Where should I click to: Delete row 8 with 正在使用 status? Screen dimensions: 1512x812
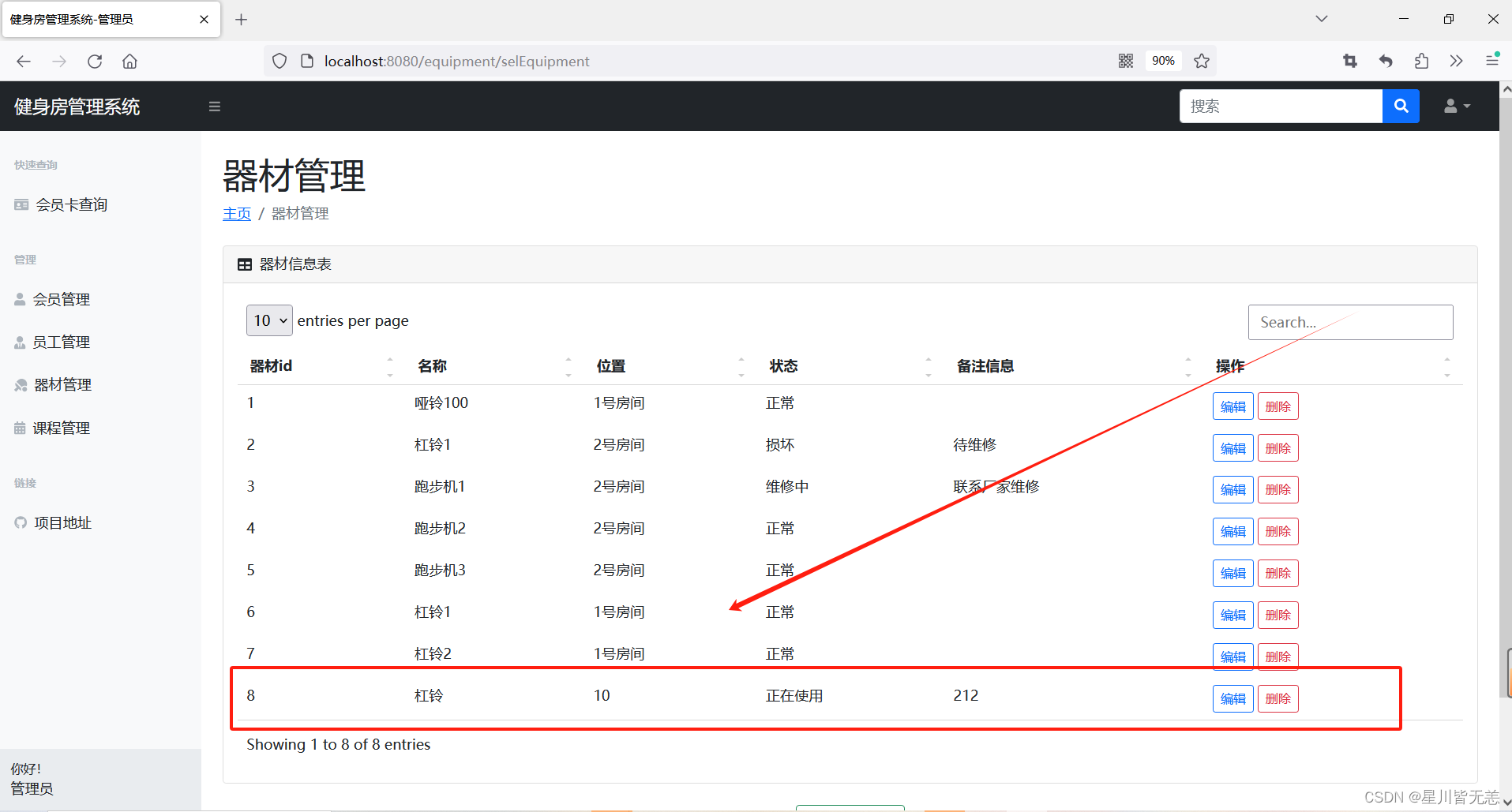(1278, 698)
